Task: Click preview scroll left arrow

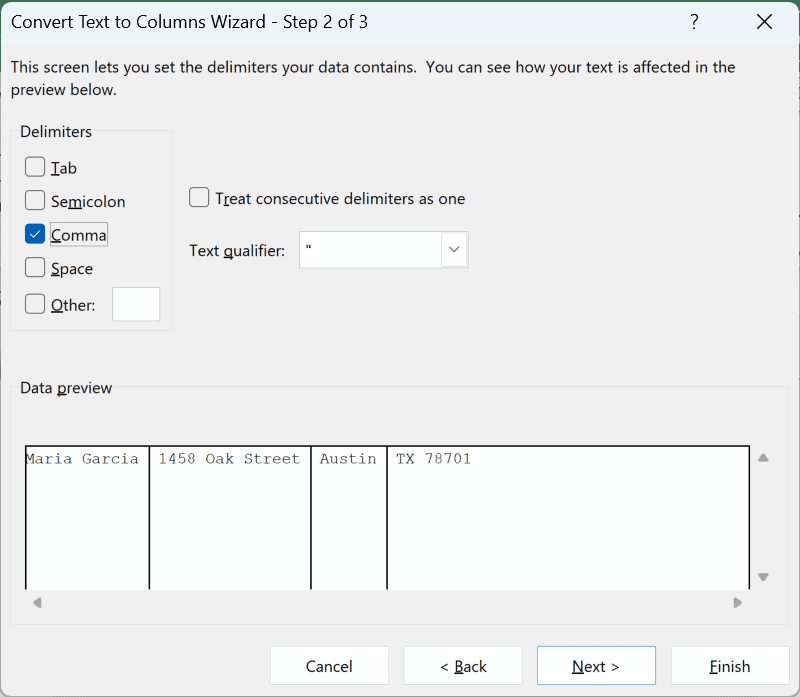Action: coord(37,603)
